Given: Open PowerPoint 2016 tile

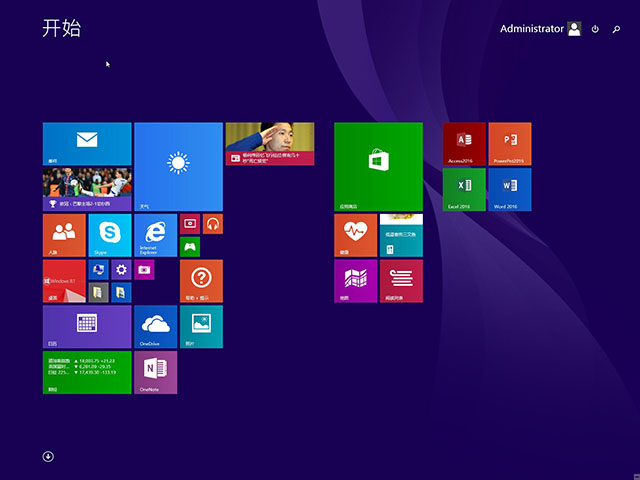Looking at the screenshot, I should click(509, 143).
